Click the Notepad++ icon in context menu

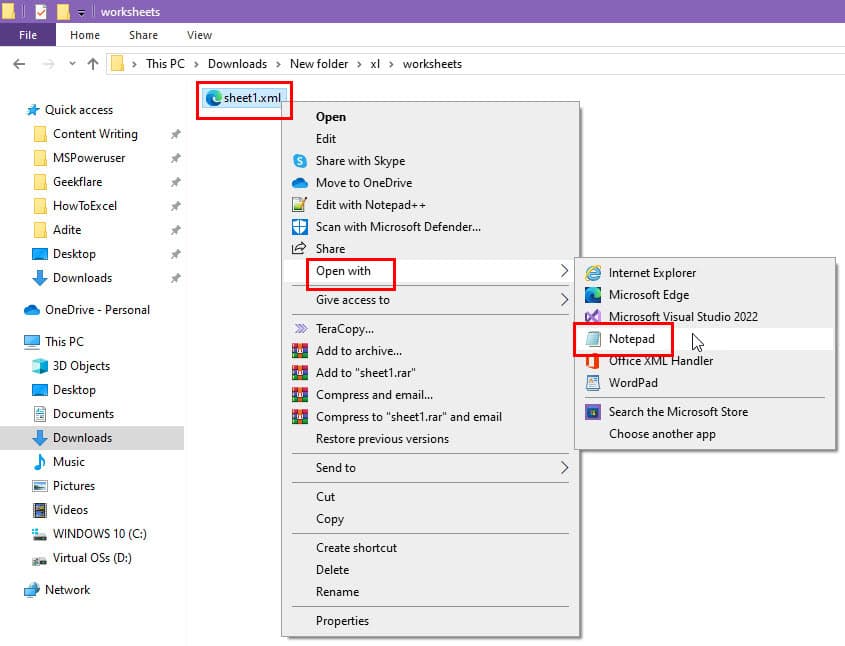(300, 205)
